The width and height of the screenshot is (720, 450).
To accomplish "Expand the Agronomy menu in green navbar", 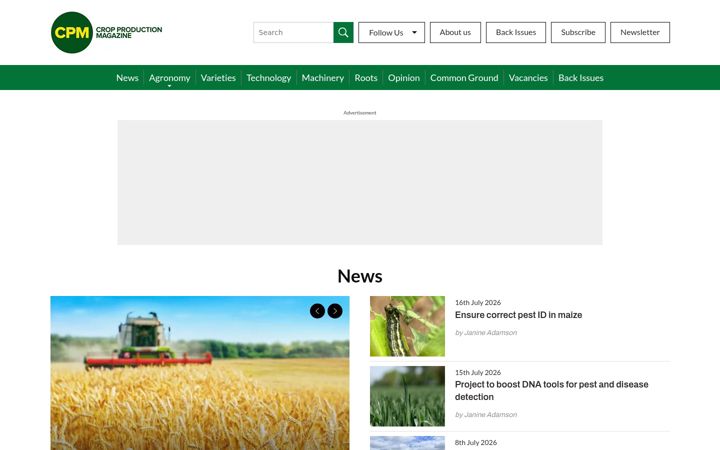I will click(169, 78).
